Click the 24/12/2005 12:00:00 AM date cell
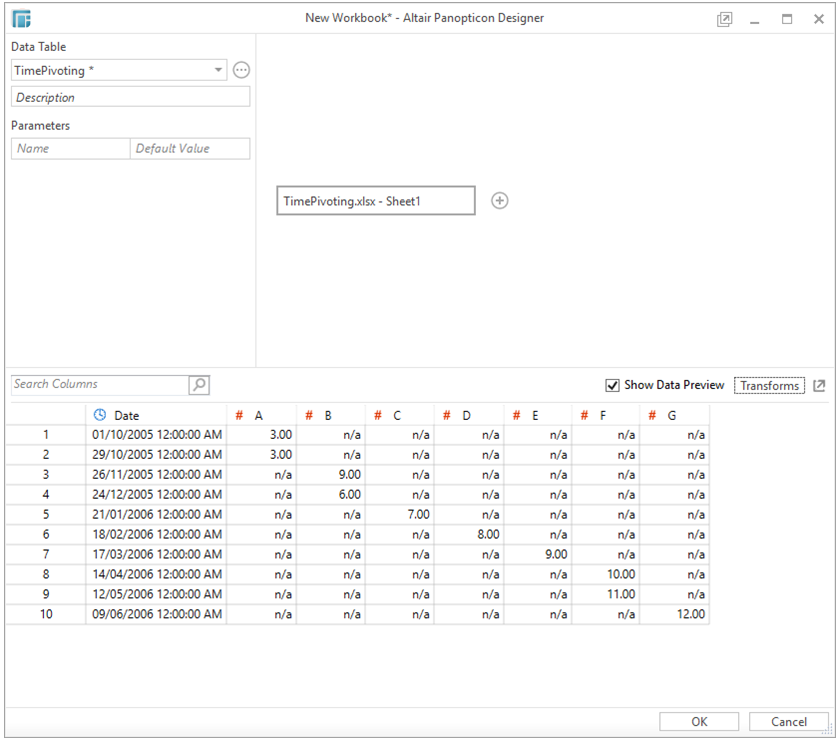 (156, 494)
